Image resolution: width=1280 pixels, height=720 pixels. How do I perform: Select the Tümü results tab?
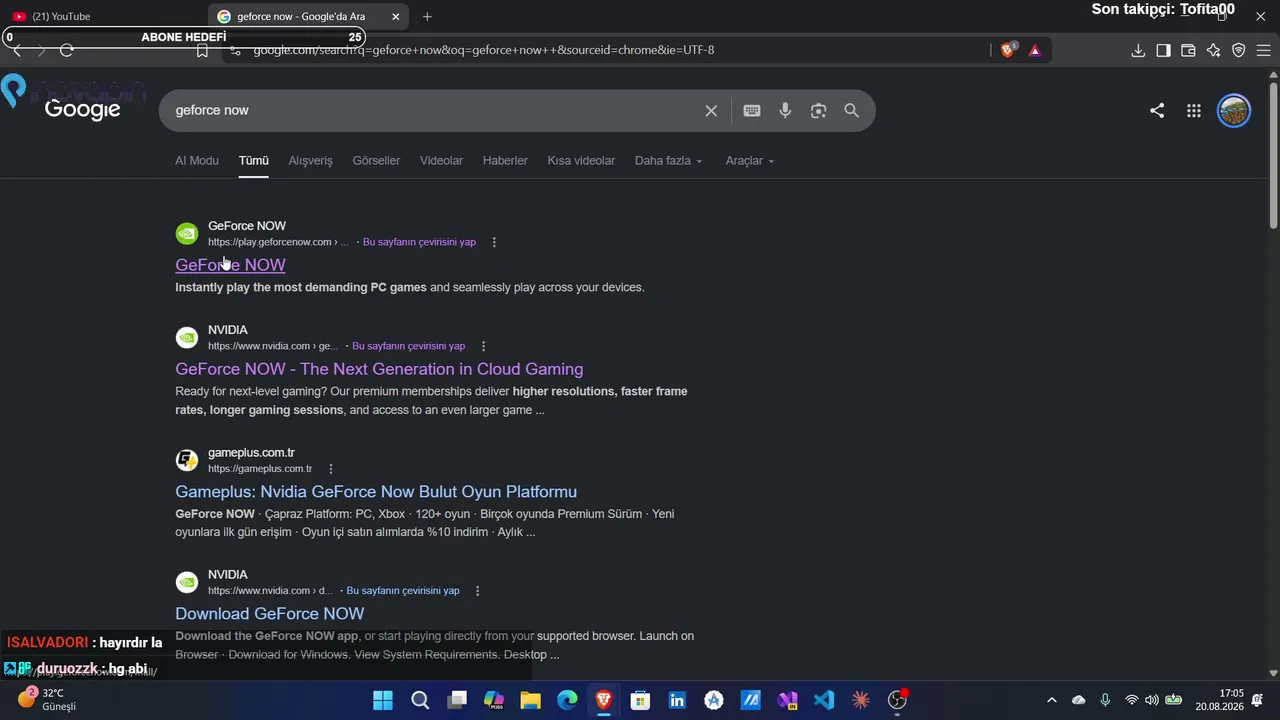pyautogui.click(x=254, y=161)
